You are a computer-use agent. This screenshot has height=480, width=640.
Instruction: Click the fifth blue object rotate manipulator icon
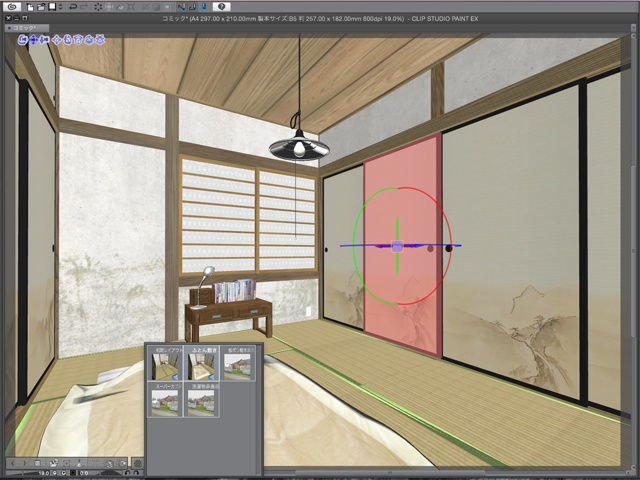(67, 40)
